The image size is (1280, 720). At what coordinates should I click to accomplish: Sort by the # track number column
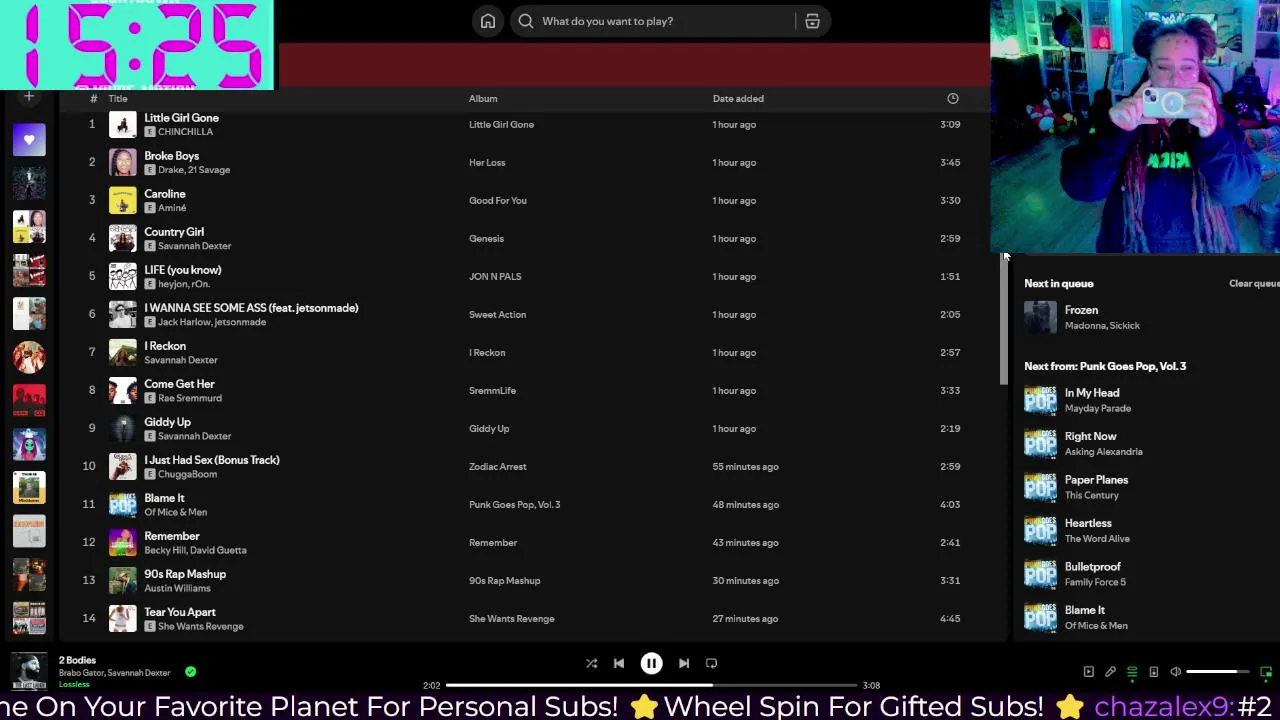point(93,98)
